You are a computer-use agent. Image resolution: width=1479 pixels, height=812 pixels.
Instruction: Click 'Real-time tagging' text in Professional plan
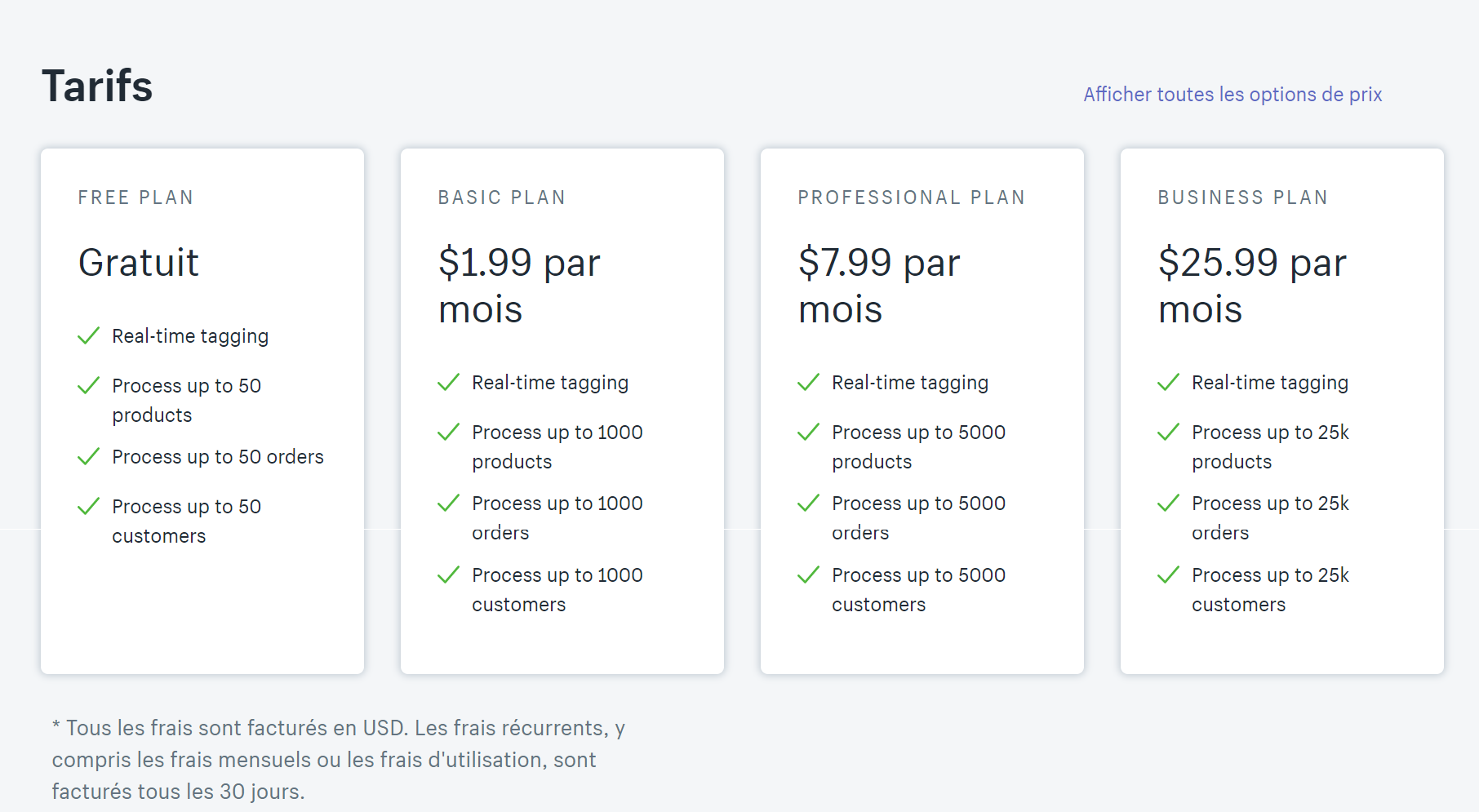coord(910,383)
